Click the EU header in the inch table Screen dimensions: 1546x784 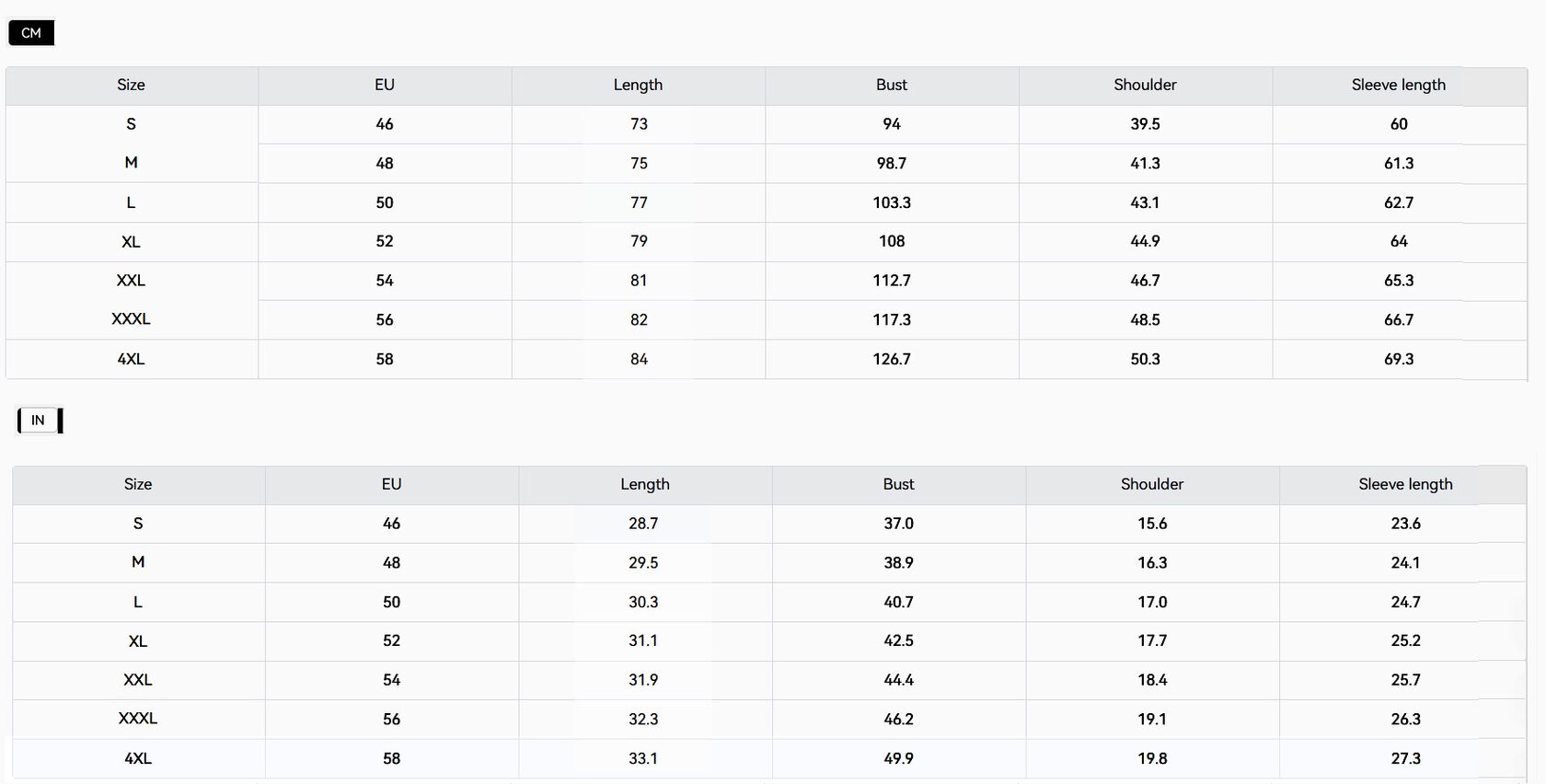(391, 484)
